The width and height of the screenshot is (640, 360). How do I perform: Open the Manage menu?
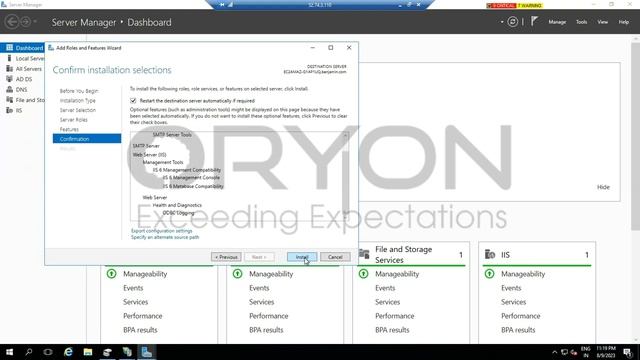point(557,22)
